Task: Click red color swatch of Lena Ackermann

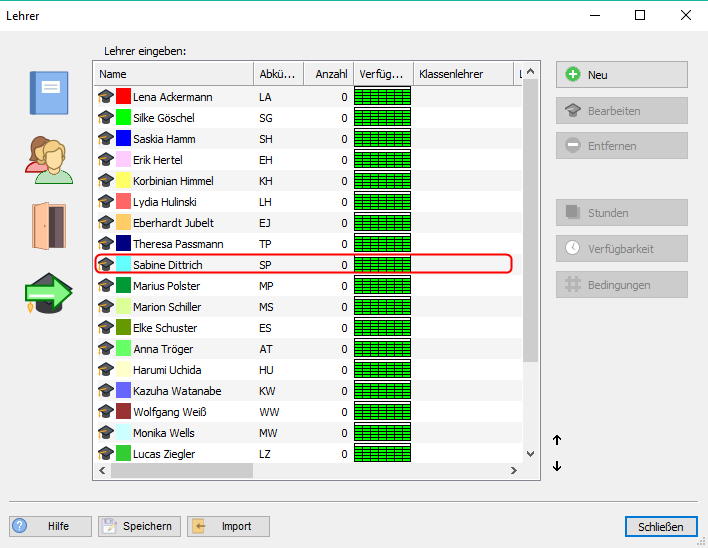Action: [x=123, y=97]
